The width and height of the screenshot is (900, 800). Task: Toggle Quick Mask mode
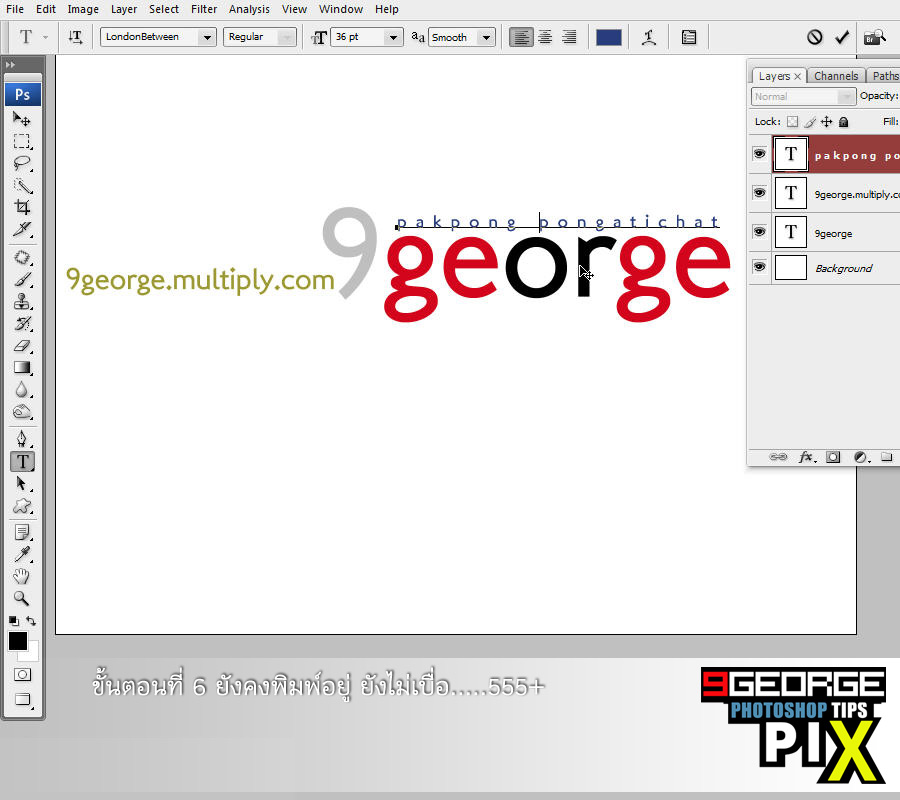[x=22, y=674]
